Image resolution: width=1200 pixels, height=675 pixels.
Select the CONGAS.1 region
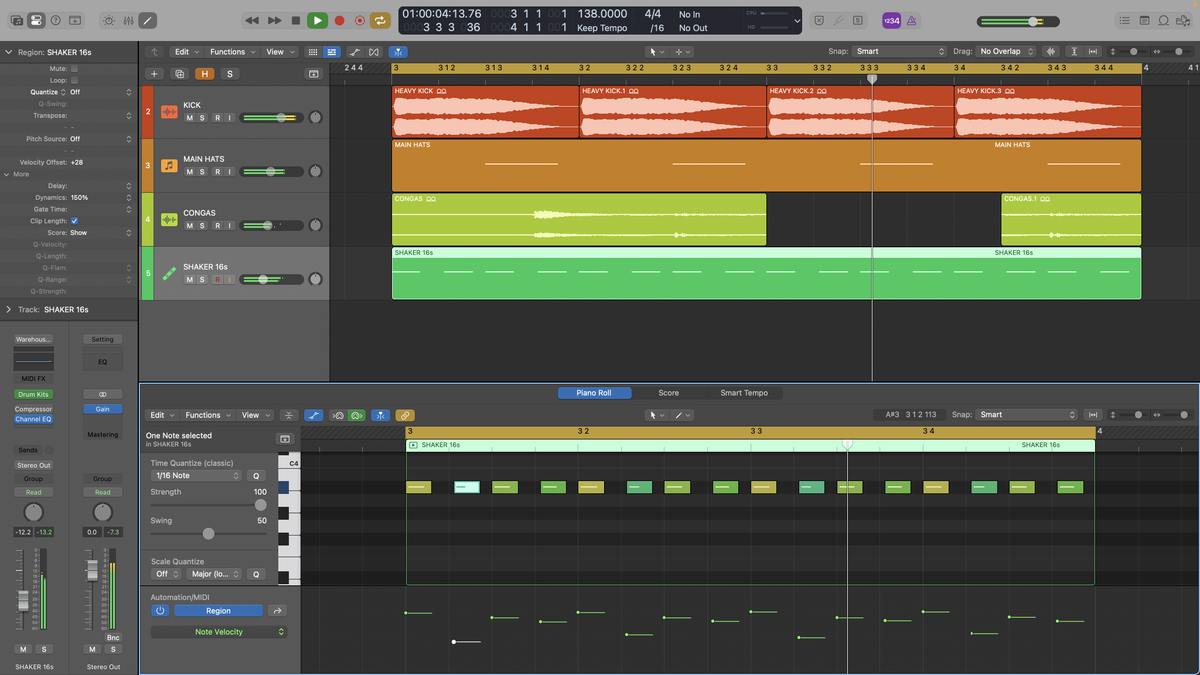[x=1071, y=219]
